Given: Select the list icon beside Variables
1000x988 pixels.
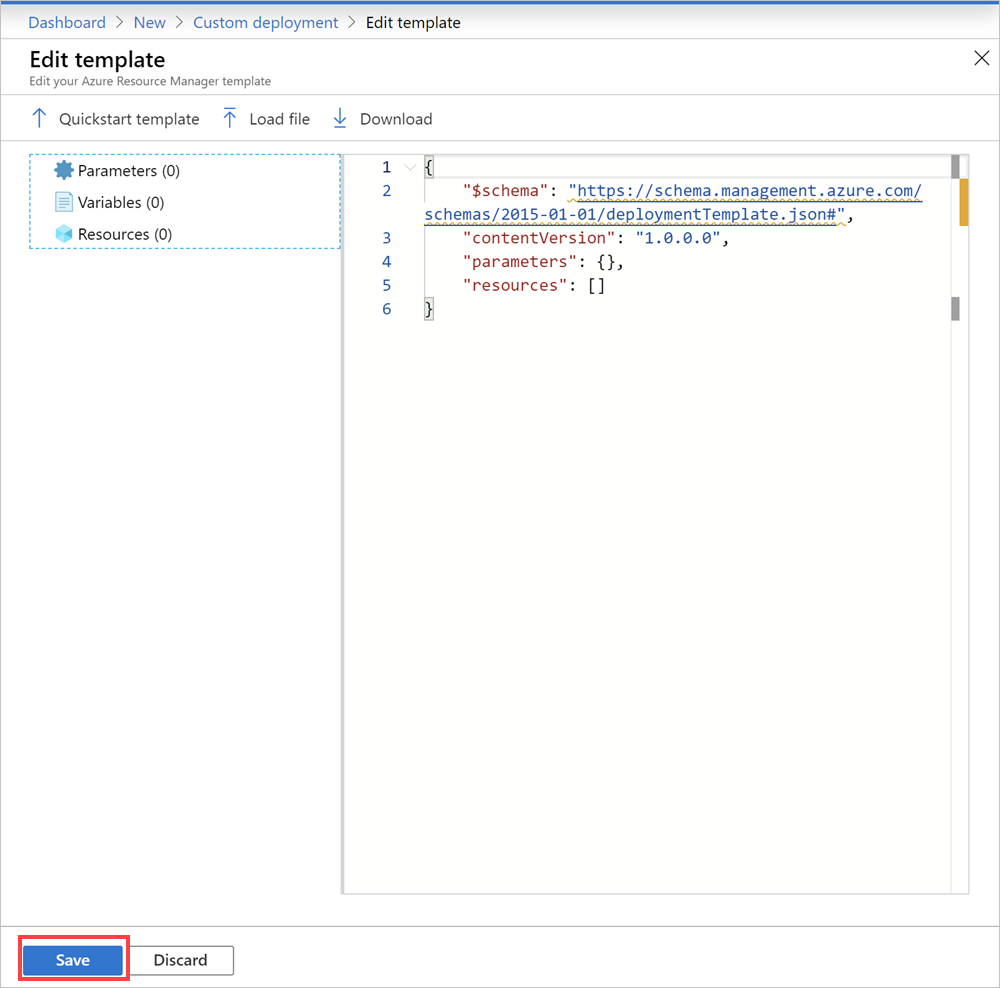Looking at the screenshot, I should (62, 202).
